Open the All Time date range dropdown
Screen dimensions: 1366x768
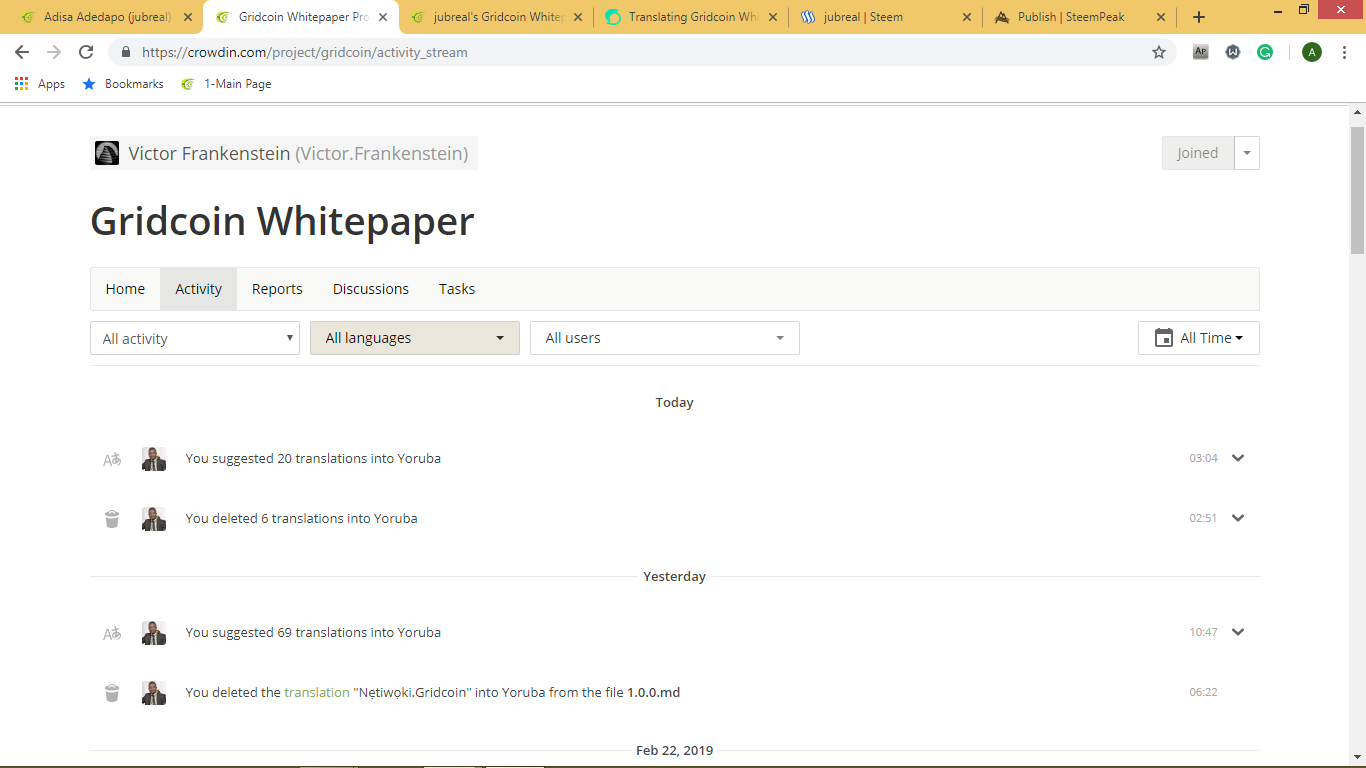[1199, 338]
